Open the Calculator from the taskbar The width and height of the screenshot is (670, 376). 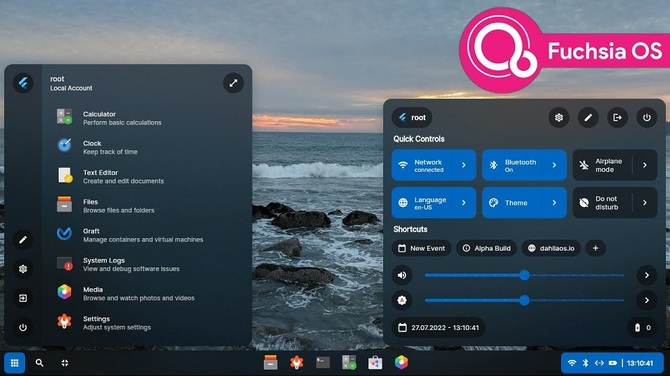(x=349, y=363)
